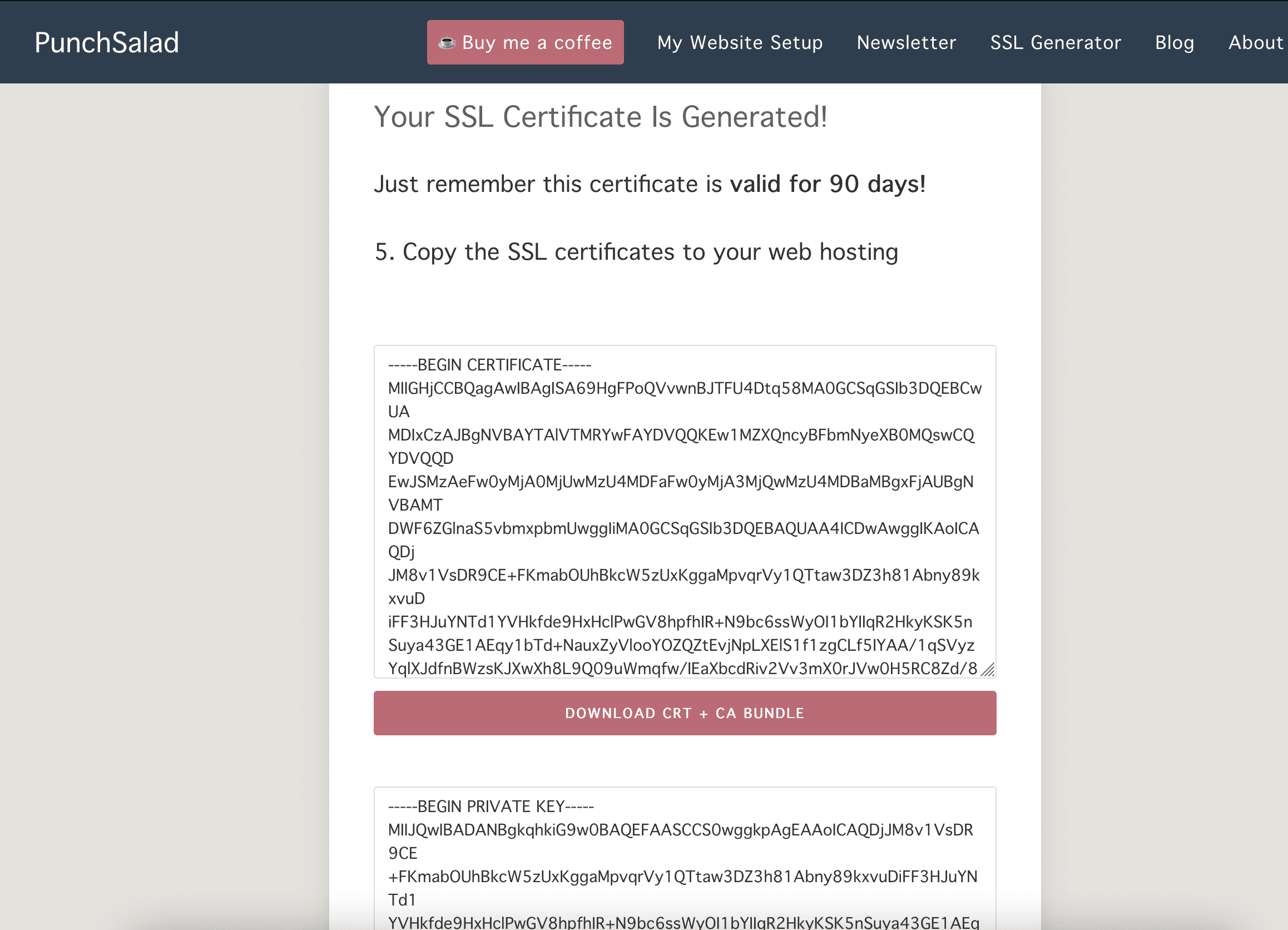Download the CRT + CA bundle
The image size is (1288, 930).
[x=685, y=713]
